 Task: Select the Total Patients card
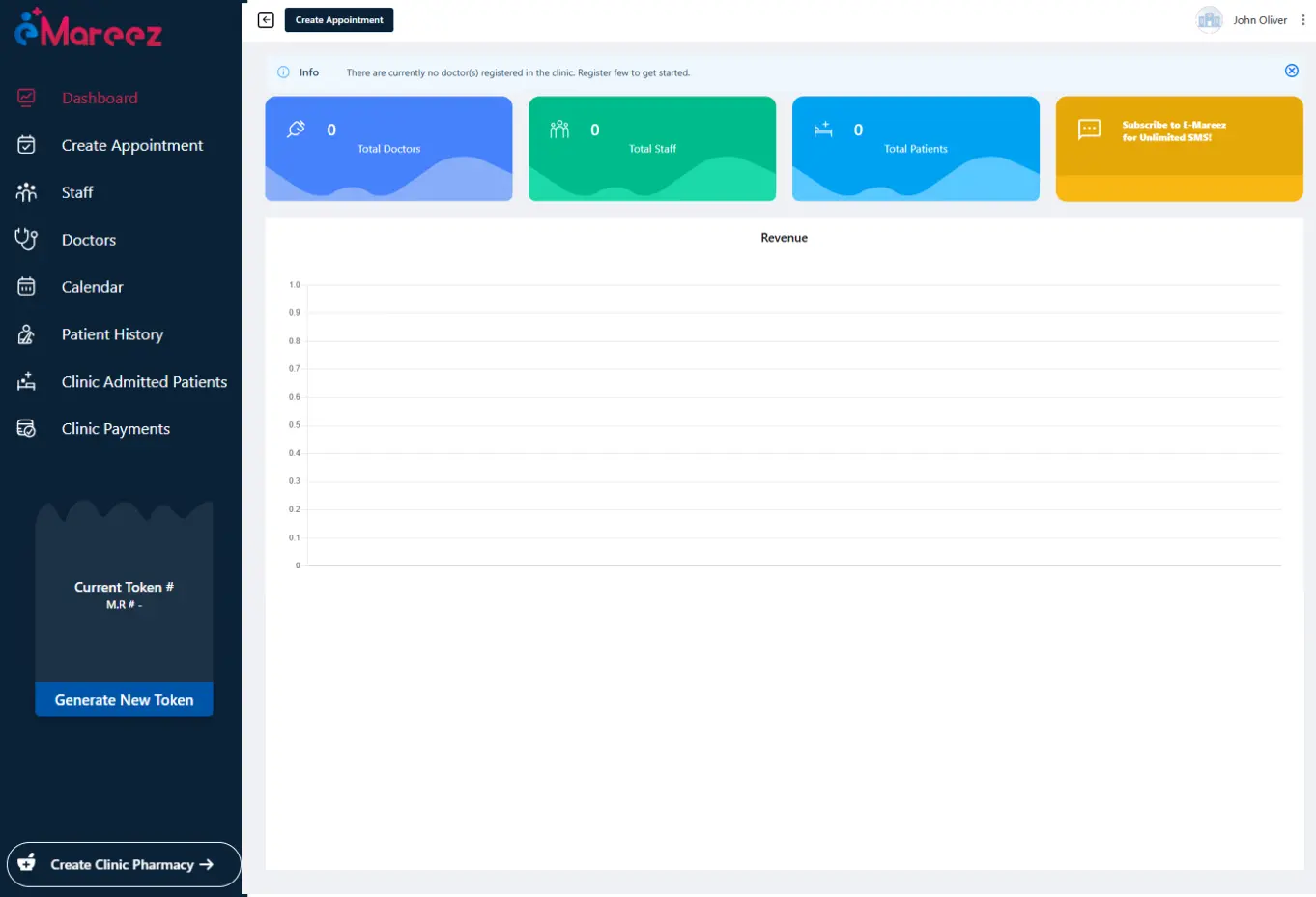click(916, 149)
